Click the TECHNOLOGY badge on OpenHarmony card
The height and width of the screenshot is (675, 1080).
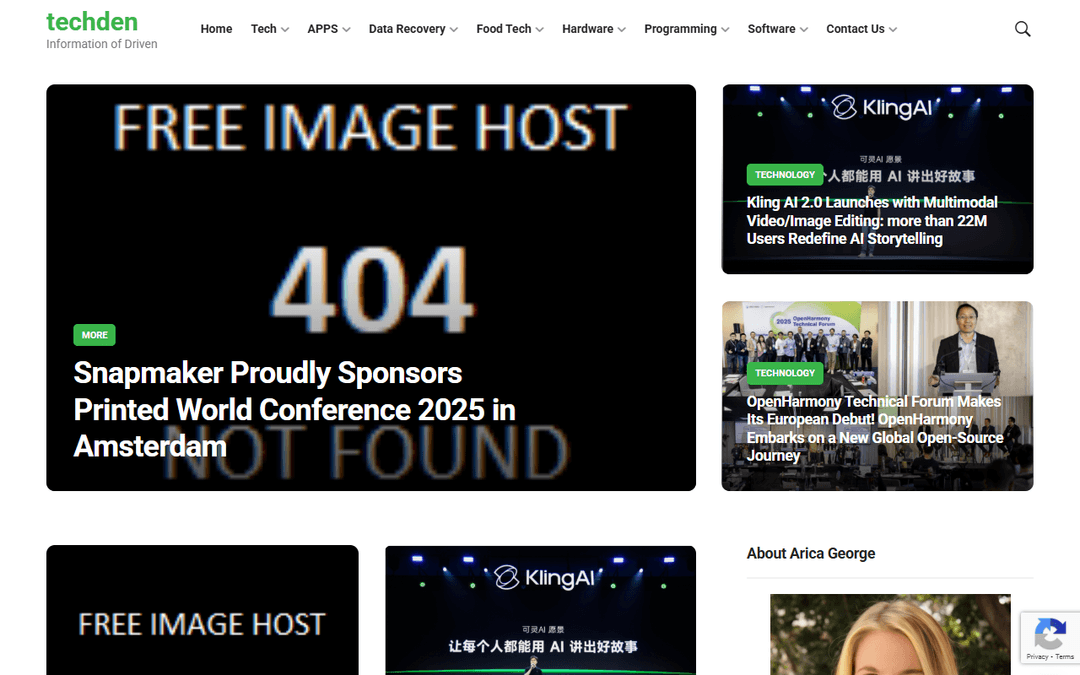785,373
